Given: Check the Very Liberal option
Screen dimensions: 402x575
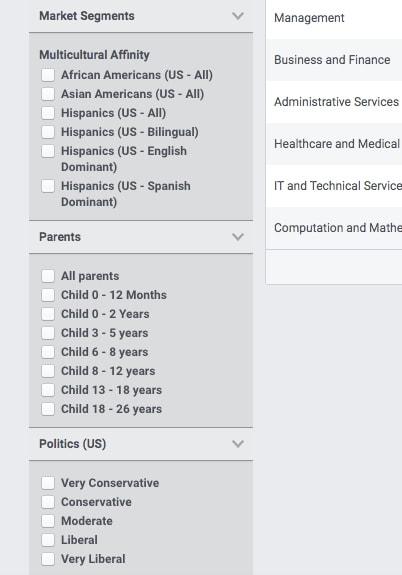Looking at the screenshot, I should (x=48, y=559).
